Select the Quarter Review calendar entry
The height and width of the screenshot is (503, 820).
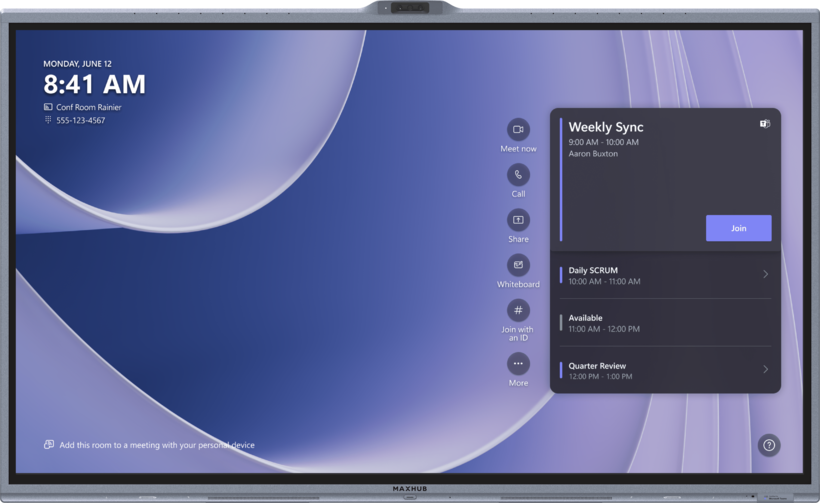(665, 370)
